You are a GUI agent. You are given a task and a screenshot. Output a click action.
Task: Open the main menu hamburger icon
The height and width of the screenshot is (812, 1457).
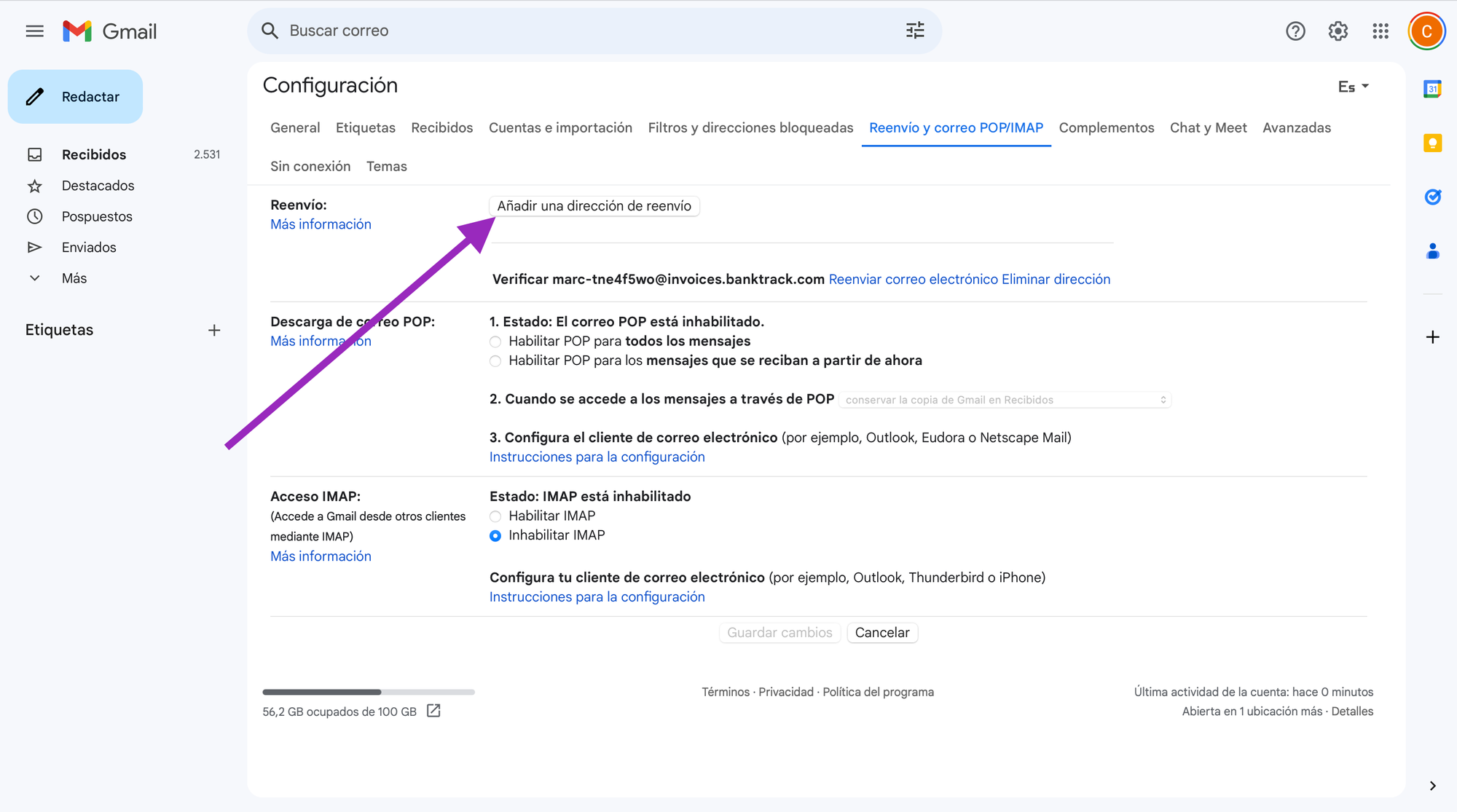click(x=34, y=31)
